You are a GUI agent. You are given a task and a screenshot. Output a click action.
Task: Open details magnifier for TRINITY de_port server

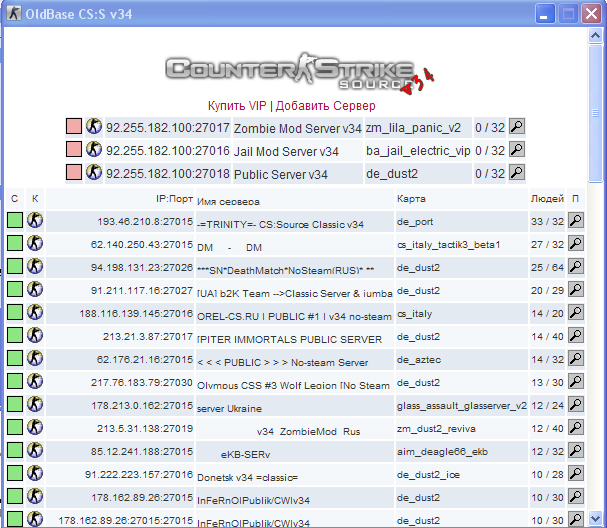(576, 221)
